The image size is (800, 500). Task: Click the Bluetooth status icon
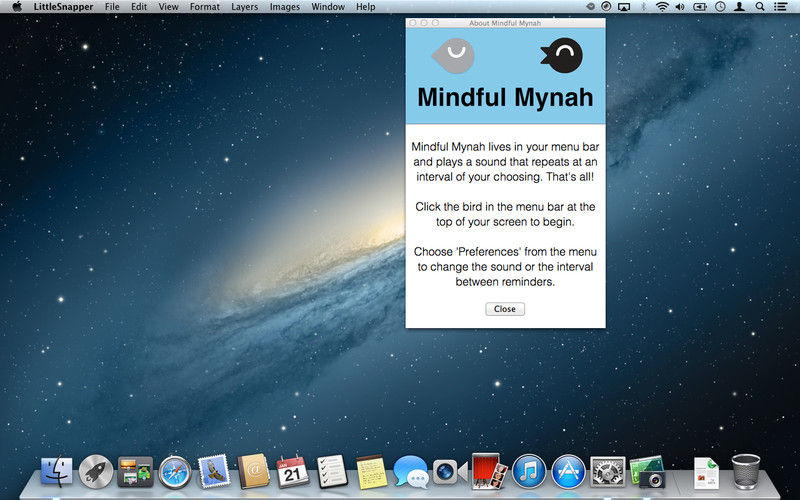pyautogui.click(x=643, y=7)
